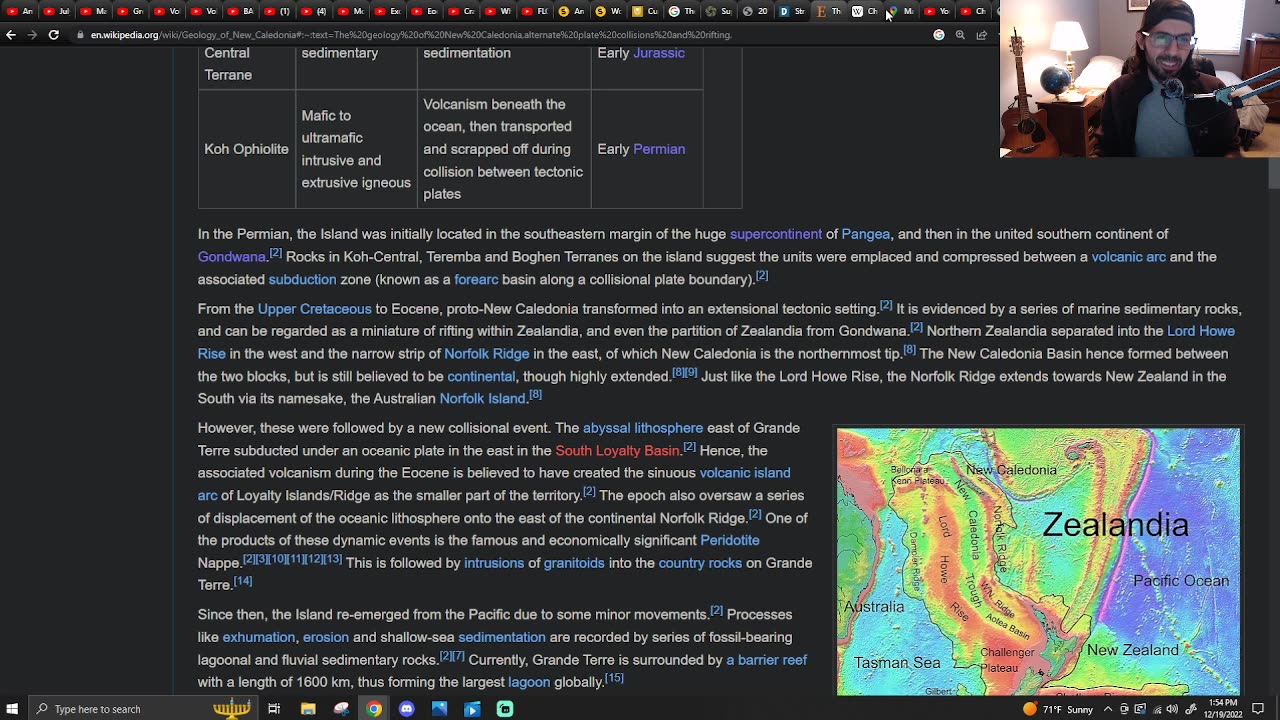This screenshot has height=720, width=1280.
Task: Open the Movies app on taskbar
Action: (x=472, y=709)
